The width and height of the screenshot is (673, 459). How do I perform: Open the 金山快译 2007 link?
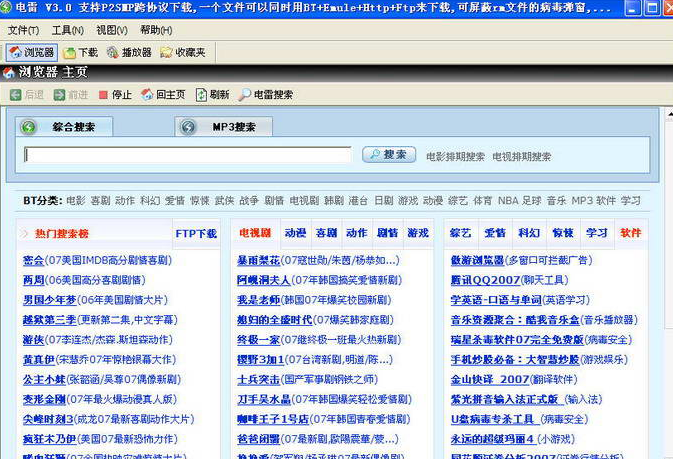pyautogui.click(x=490, y=380)
